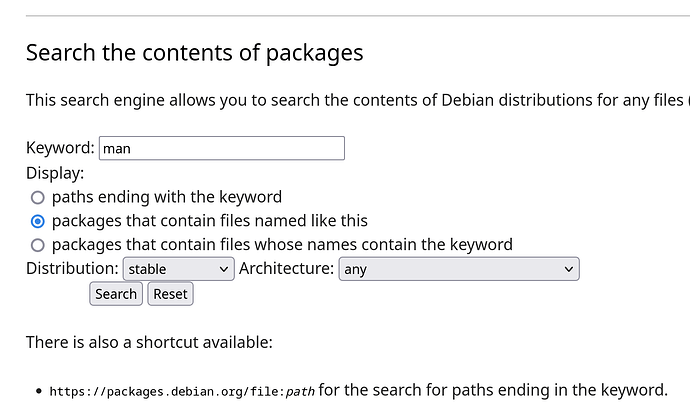Click the "Search the contents of packages" heading
Viewport: 690px width, 409px height.
click(x=195, y=53)
